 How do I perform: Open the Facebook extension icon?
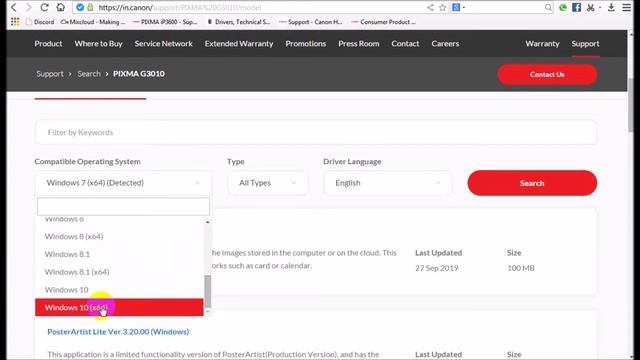click(576, 7)
